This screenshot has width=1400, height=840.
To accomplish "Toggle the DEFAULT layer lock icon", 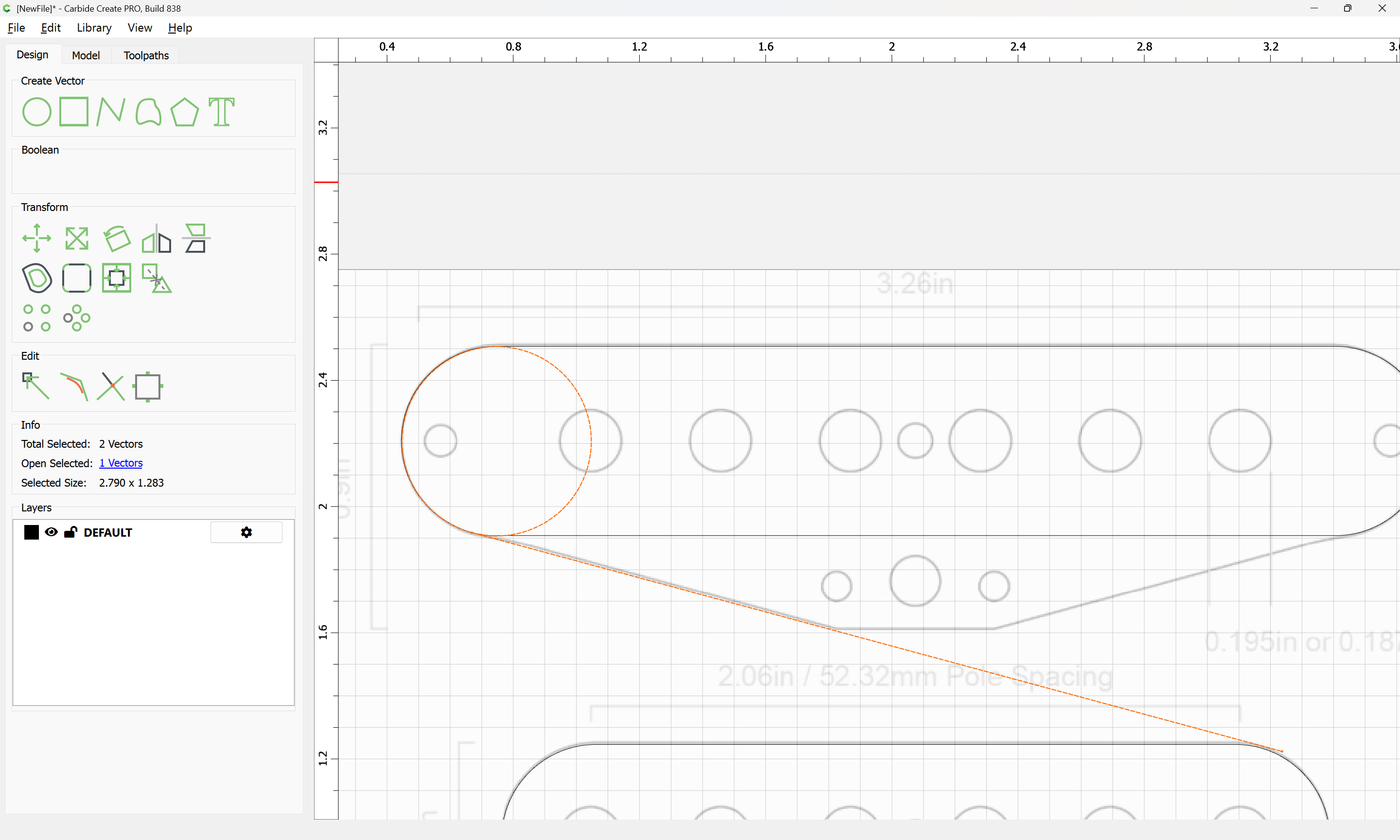I will [x=71, y=531].
